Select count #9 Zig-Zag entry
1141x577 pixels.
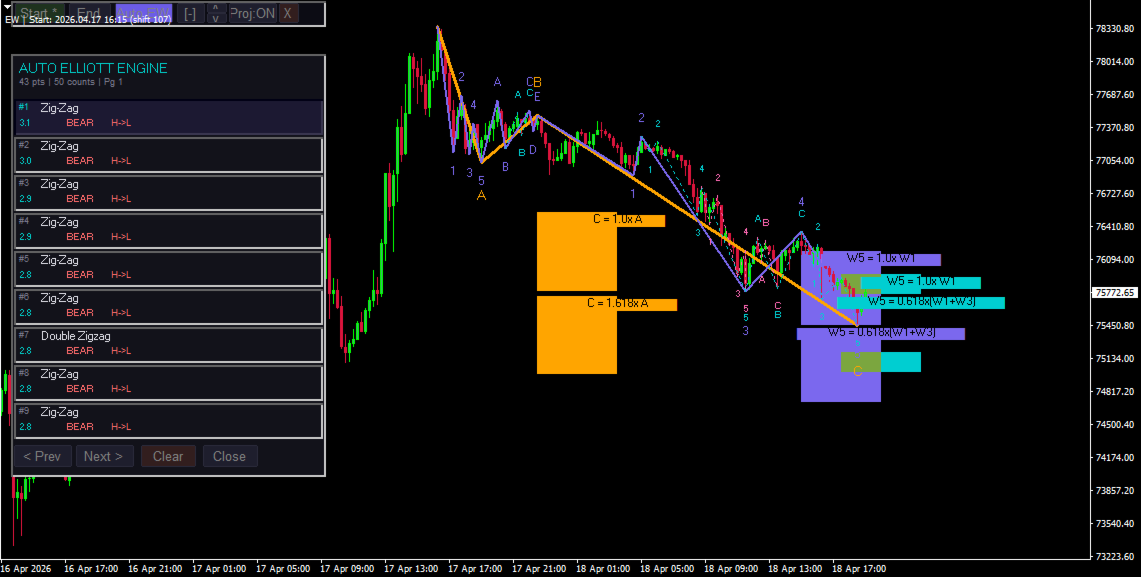click(168, 420)
